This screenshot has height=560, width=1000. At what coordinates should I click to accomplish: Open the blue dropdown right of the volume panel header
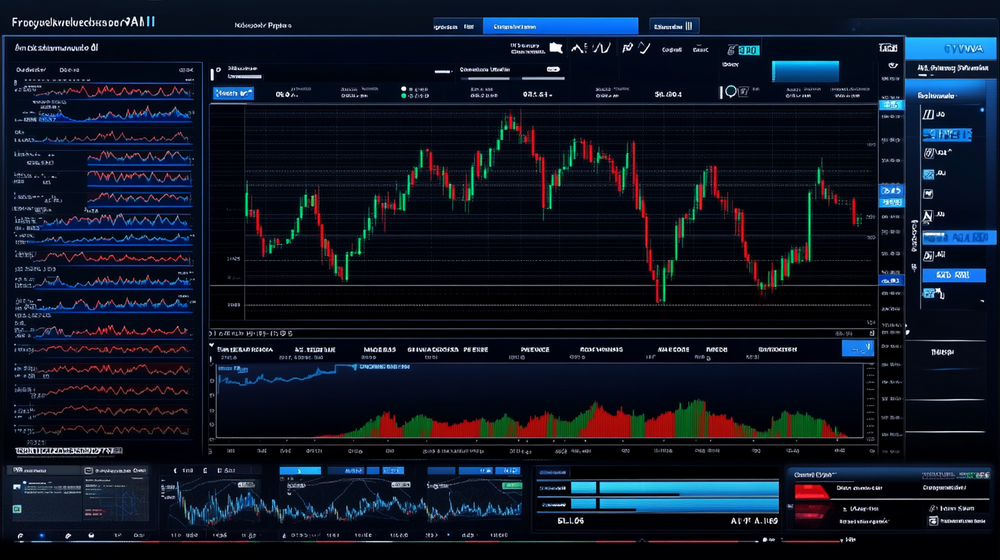click(x=857, y=348)
